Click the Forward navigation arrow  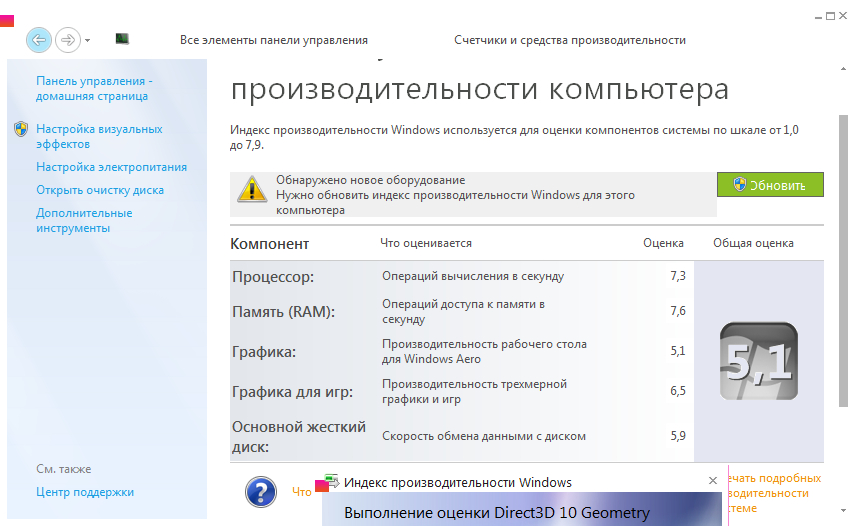[67, 40]
